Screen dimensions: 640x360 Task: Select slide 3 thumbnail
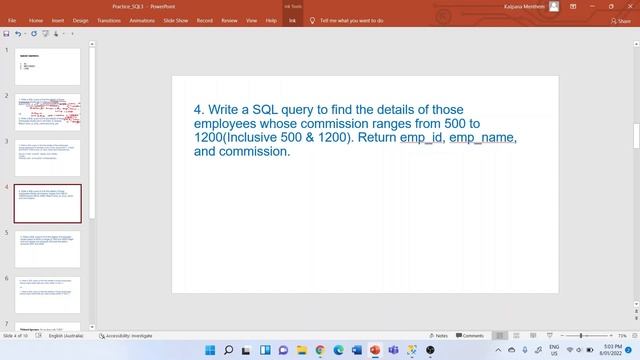coord(48,158)
